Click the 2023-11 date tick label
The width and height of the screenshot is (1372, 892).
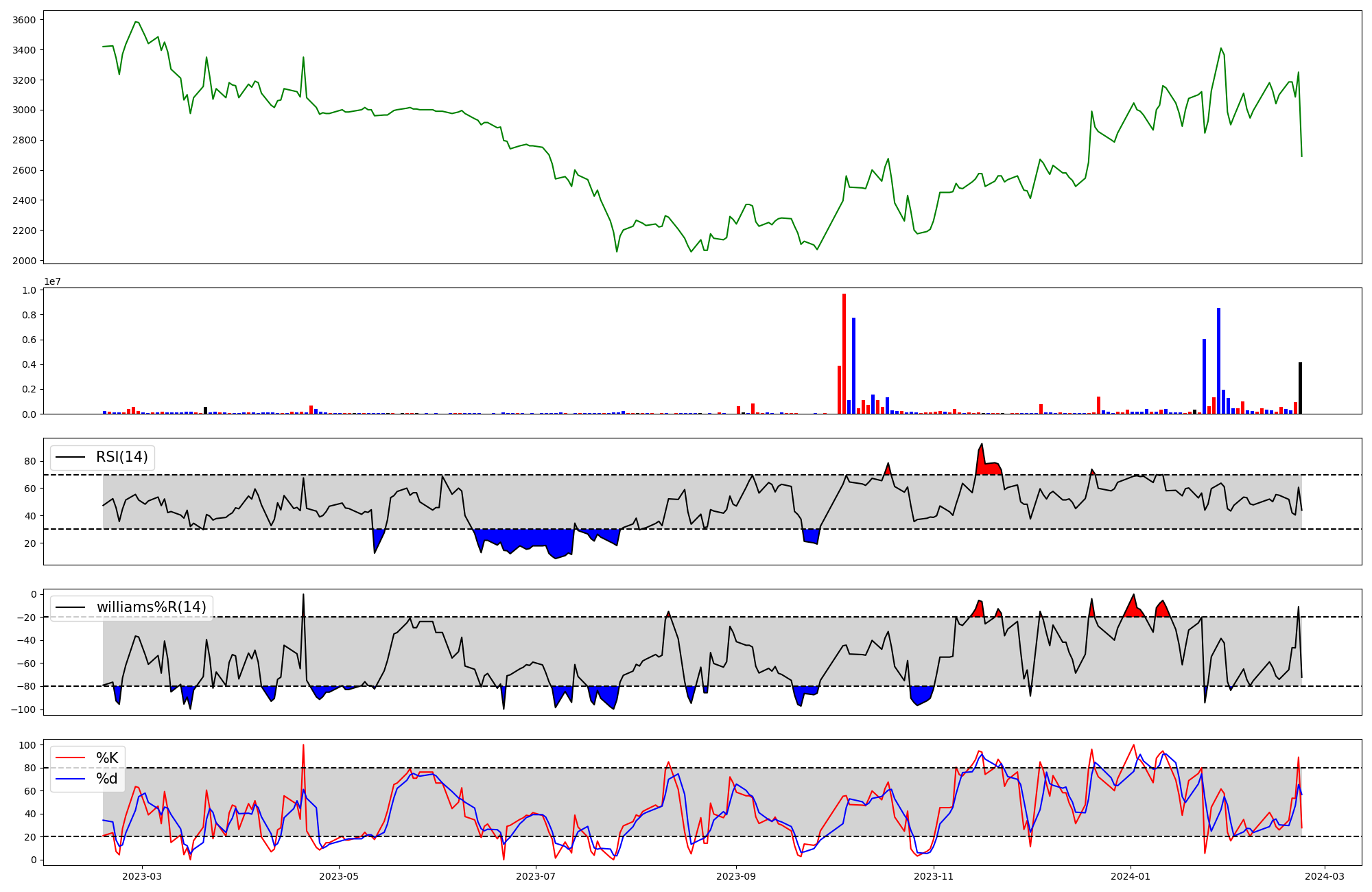[934, 876]
